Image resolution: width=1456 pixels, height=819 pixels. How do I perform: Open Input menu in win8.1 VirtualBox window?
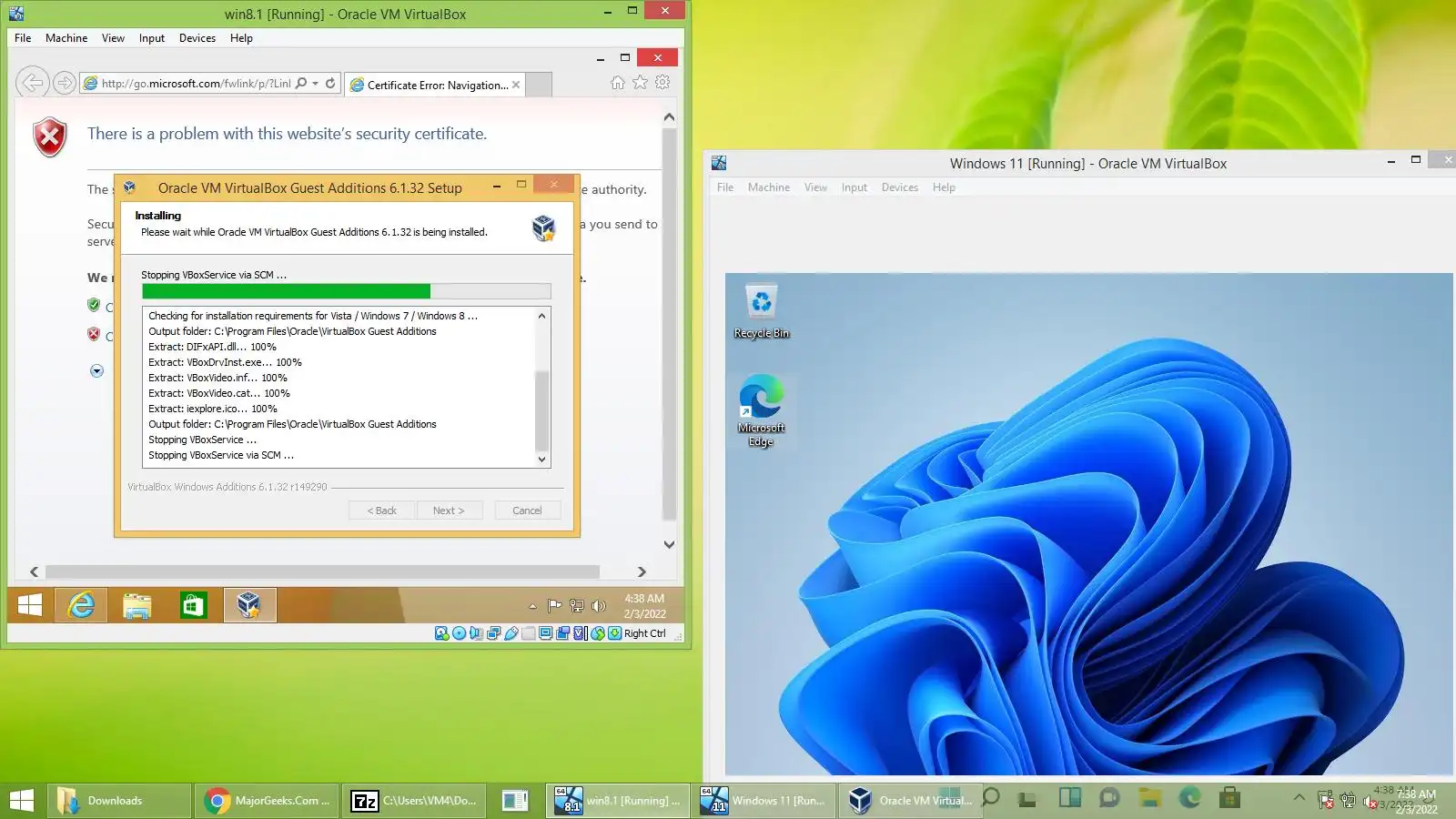point(152,38)
